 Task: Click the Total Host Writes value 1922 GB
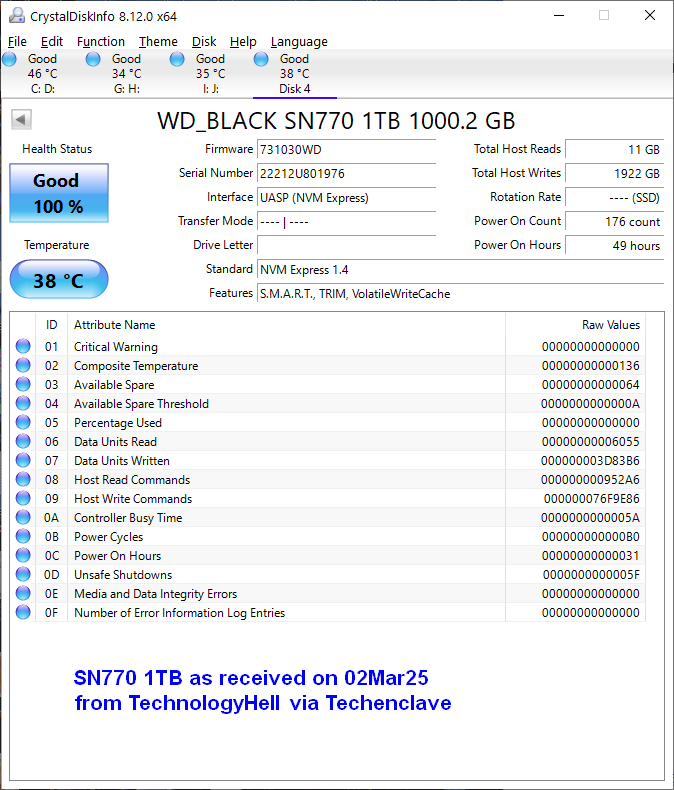[615, 173]
